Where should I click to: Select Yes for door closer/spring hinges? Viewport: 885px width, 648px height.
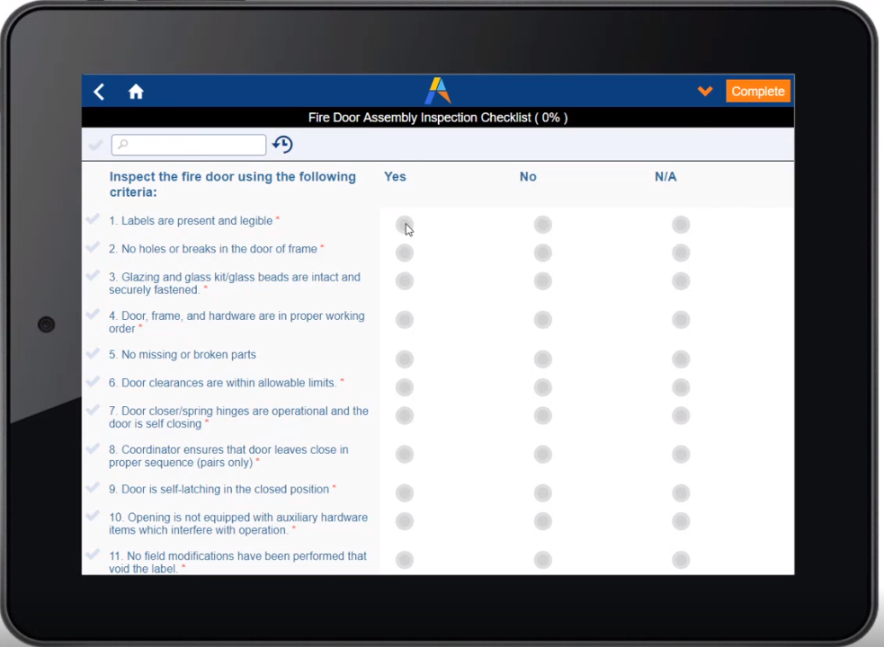point(405,415)
